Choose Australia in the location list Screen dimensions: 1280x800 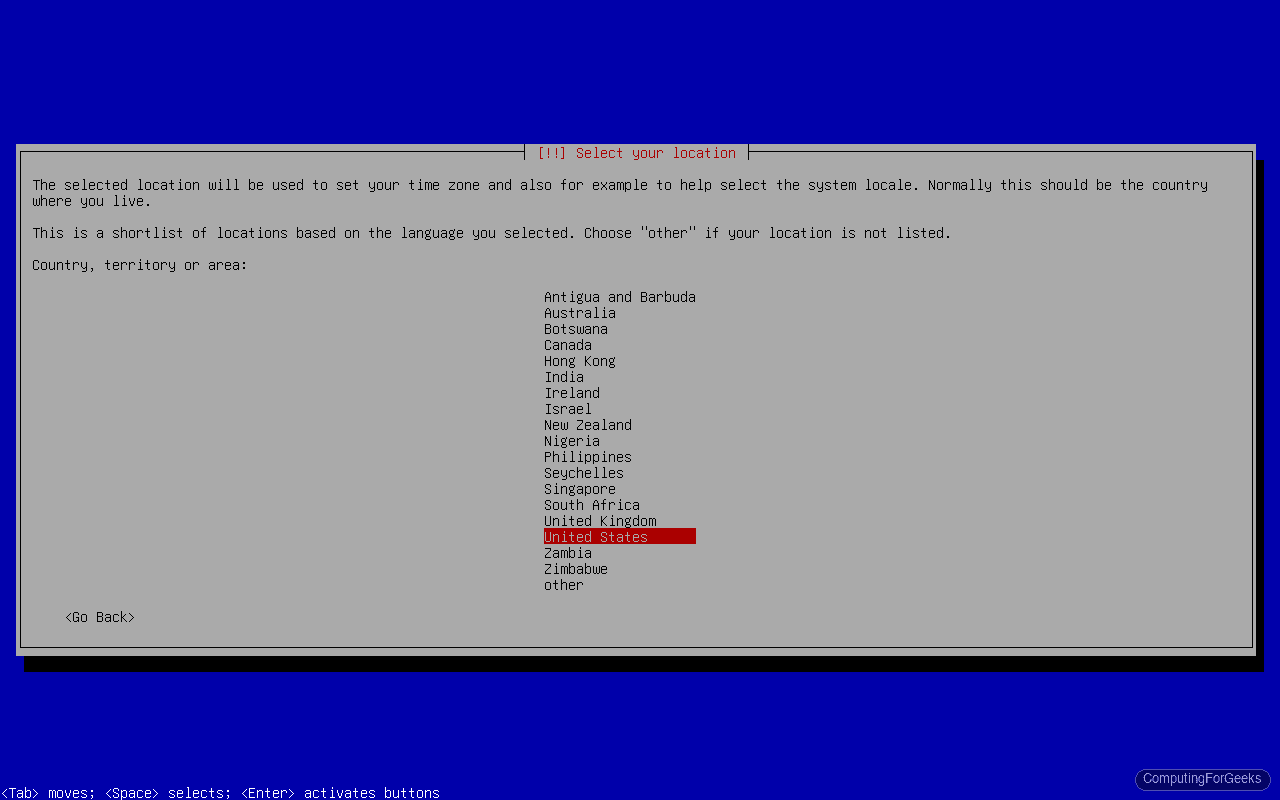pos(579,313)
